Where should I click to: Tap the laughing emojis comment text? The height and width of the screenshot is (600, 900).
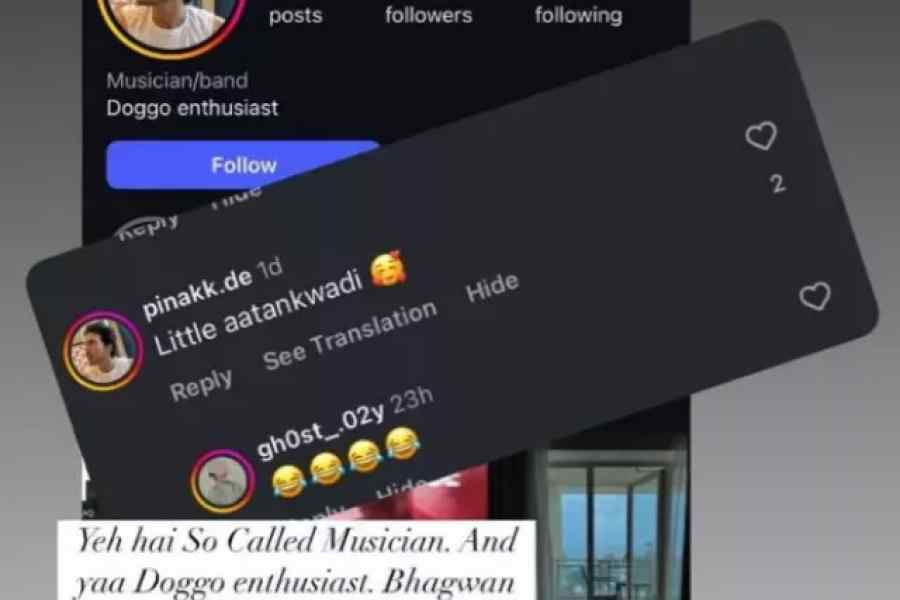(x=346, y=462)
